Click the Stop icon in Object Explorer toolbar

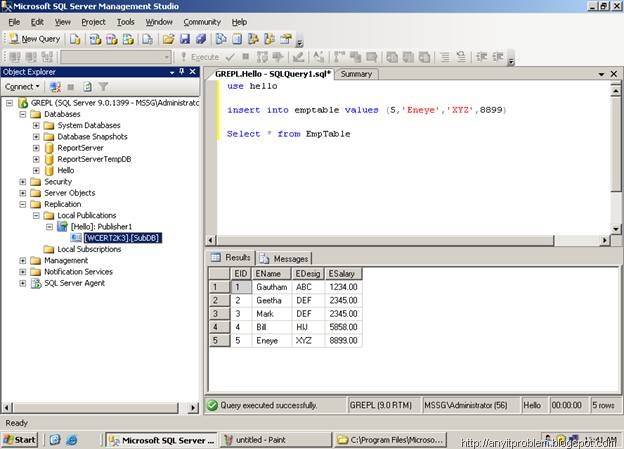[71, 87]
